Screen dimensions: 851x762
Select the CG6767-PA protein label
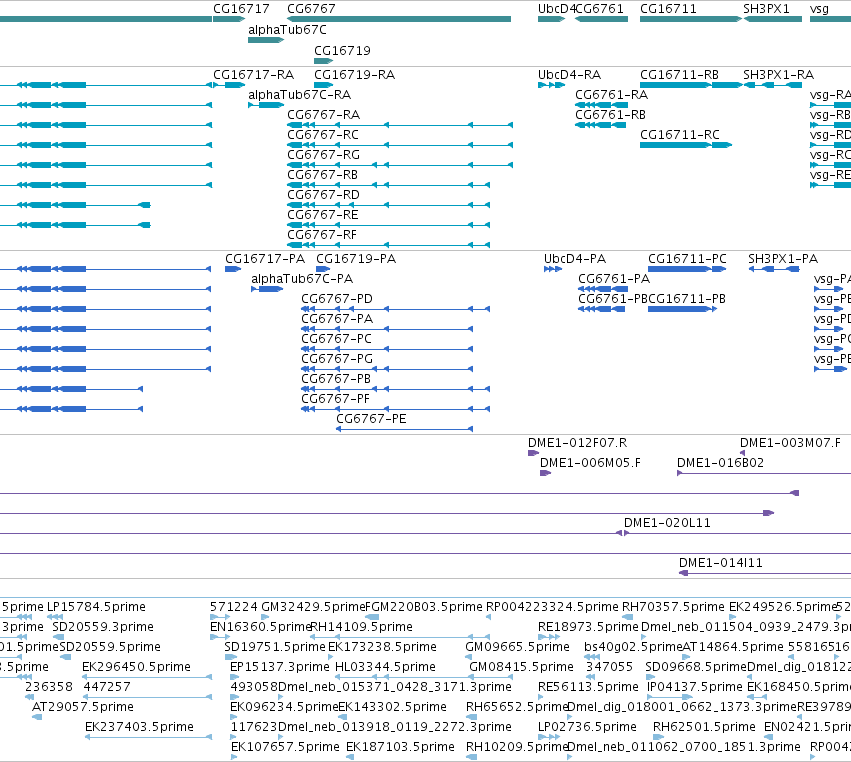[x=337, y=319]
